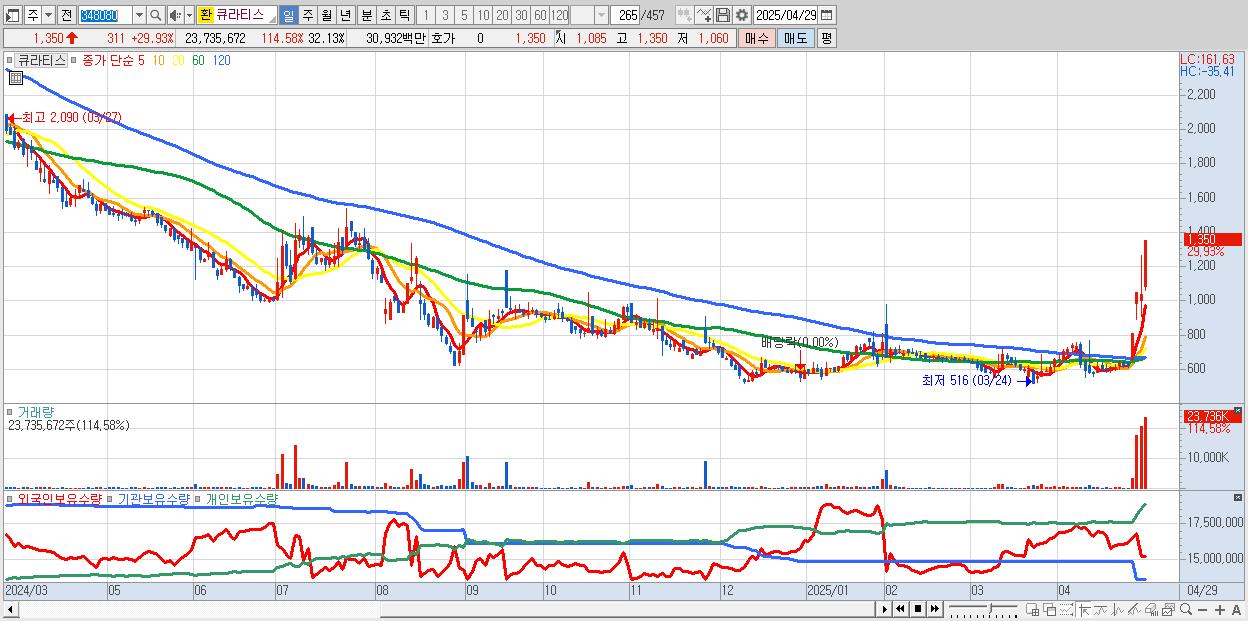Click the window-with-grid icon in bottom toolbar
Screen dimensions: 1248x621
[x=1032, y=610]
